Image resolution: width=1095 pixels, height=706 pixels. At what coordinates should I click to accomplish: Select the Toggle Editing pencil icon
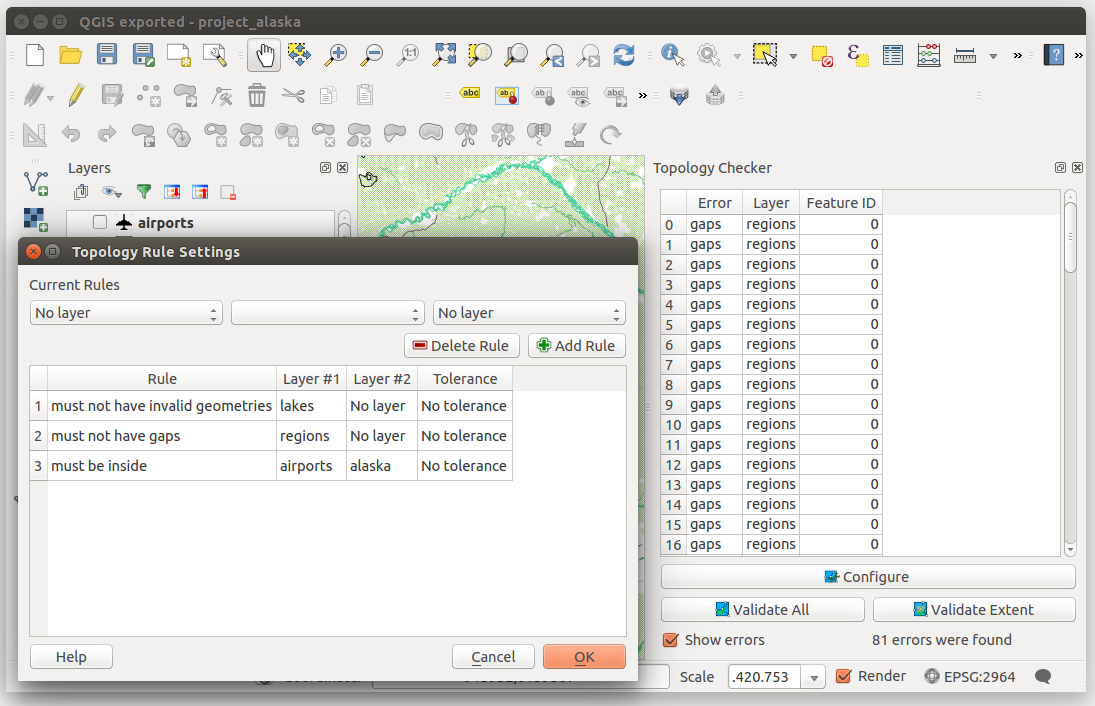[76, 94]
